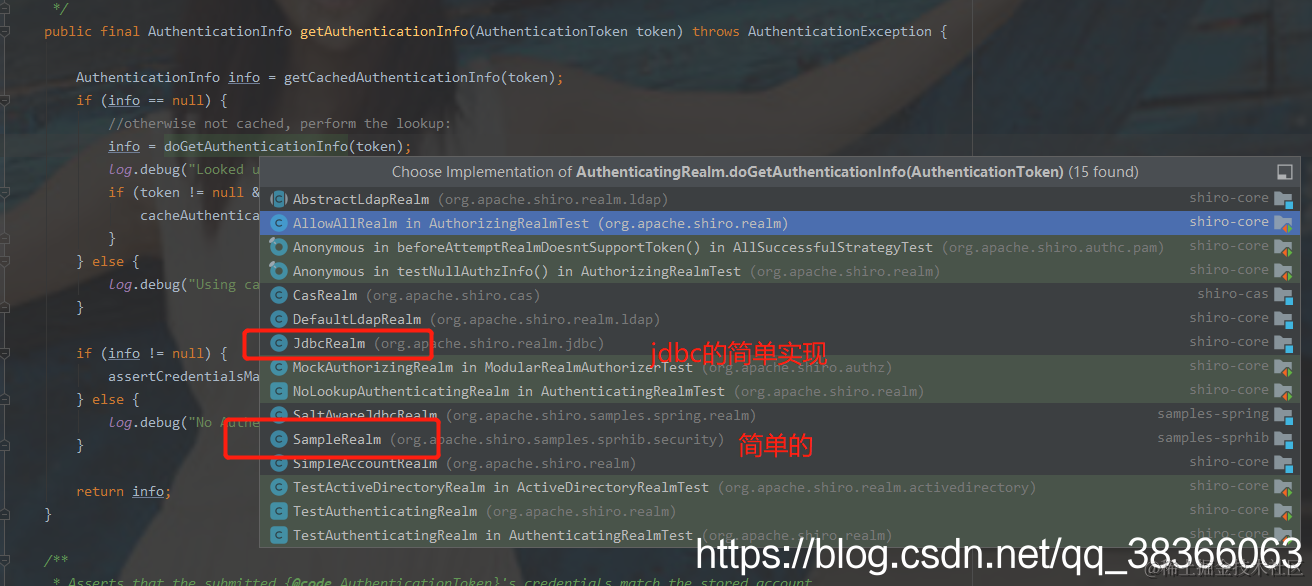The height and width of the screenshot is (586, 1312).
Task: Click test folder icon on TestActiveDirectoryRealm row
Action: click(x=1283, y=487)
